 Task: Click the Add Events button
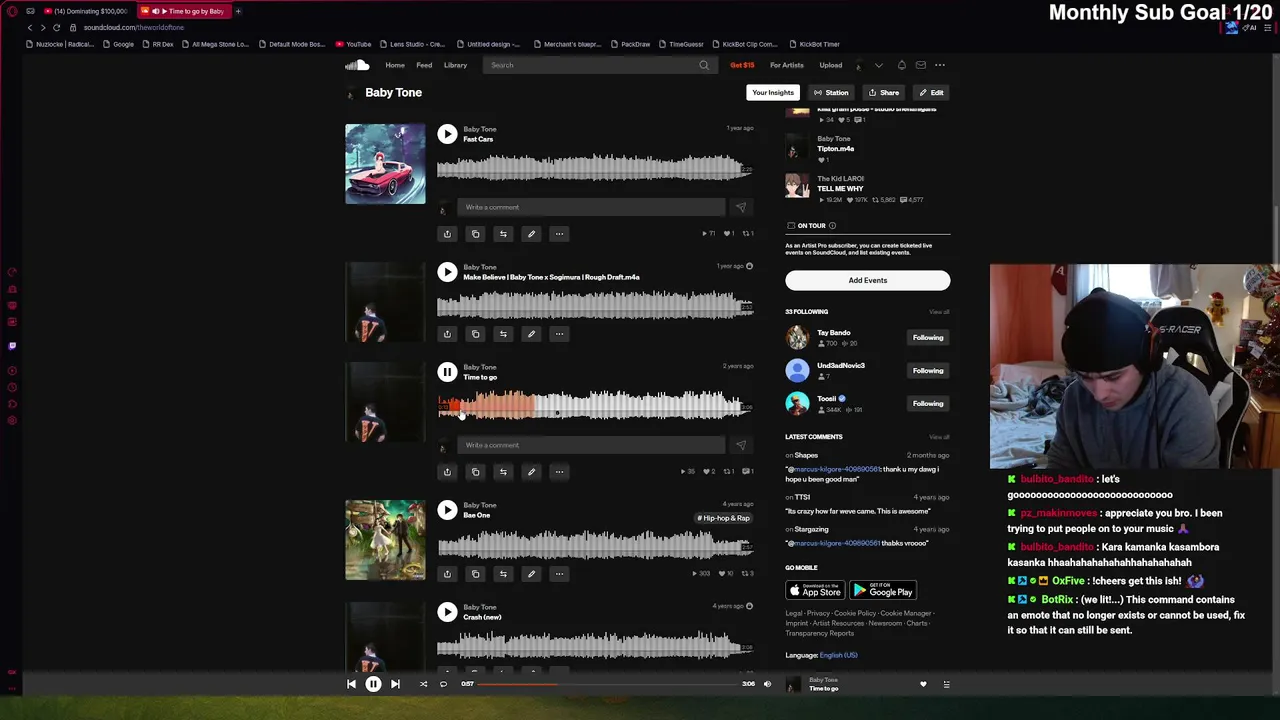click(x=867, y=280)
